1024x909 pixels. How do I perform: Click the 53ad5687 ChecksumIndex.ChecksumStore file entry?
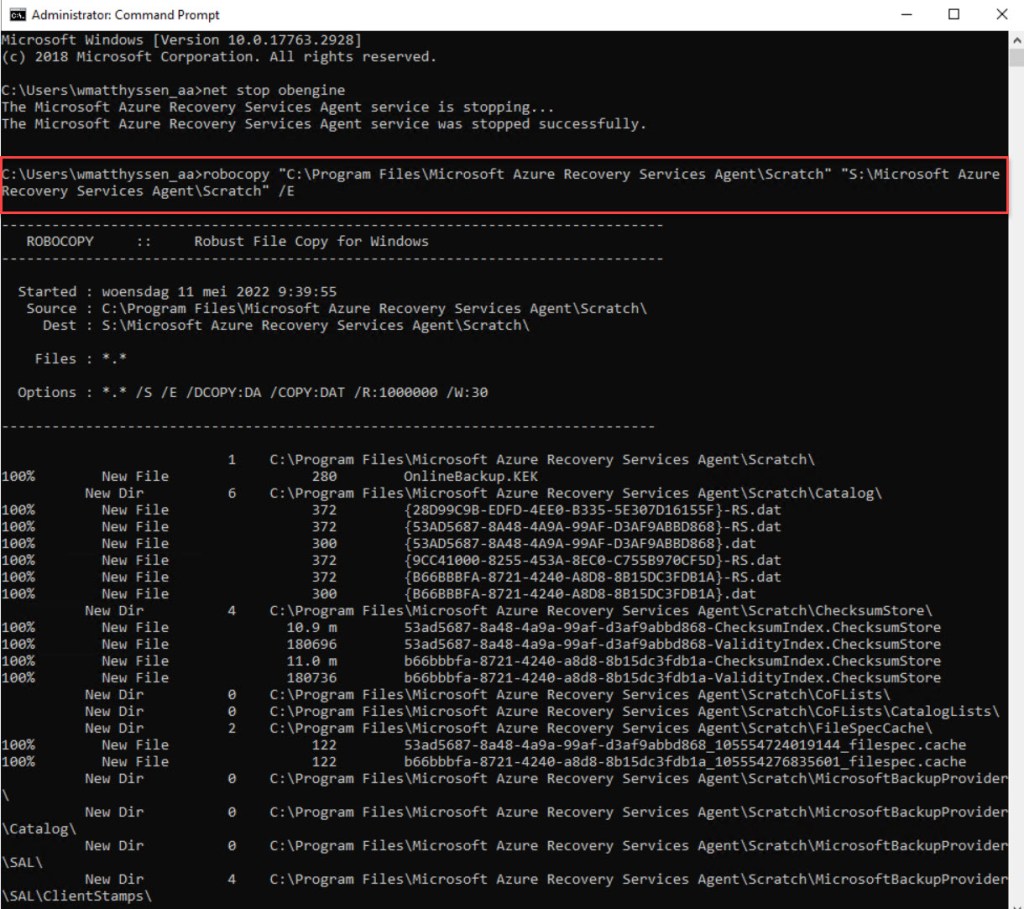[x=672, y=627]
